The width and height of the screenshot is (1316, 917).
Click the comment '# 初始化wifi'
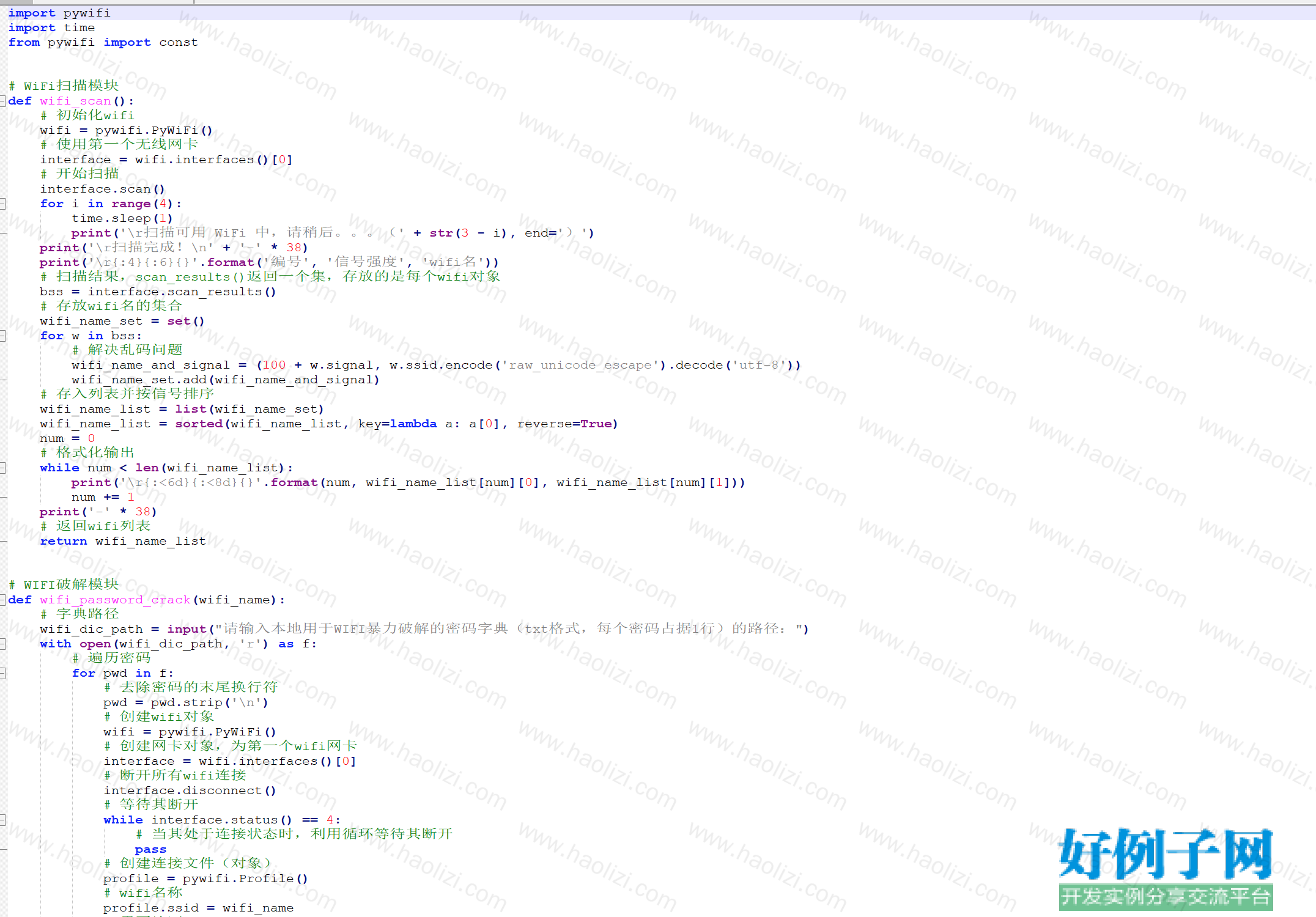pos(87,116)
